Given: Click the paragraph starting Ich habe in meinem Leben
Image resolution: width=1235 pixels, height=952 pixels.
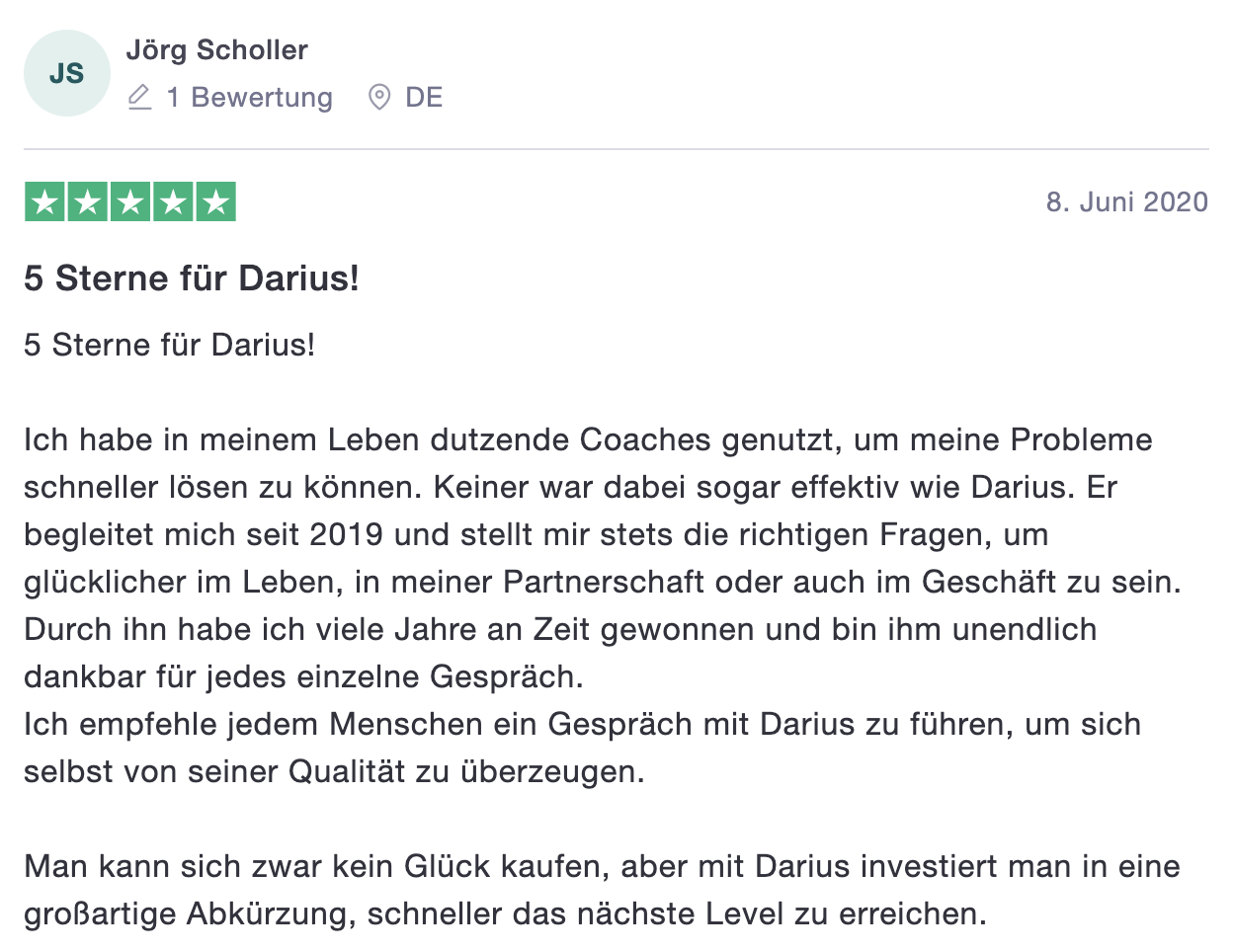Looking at the screenshot, I should click(x=603, y=558).
